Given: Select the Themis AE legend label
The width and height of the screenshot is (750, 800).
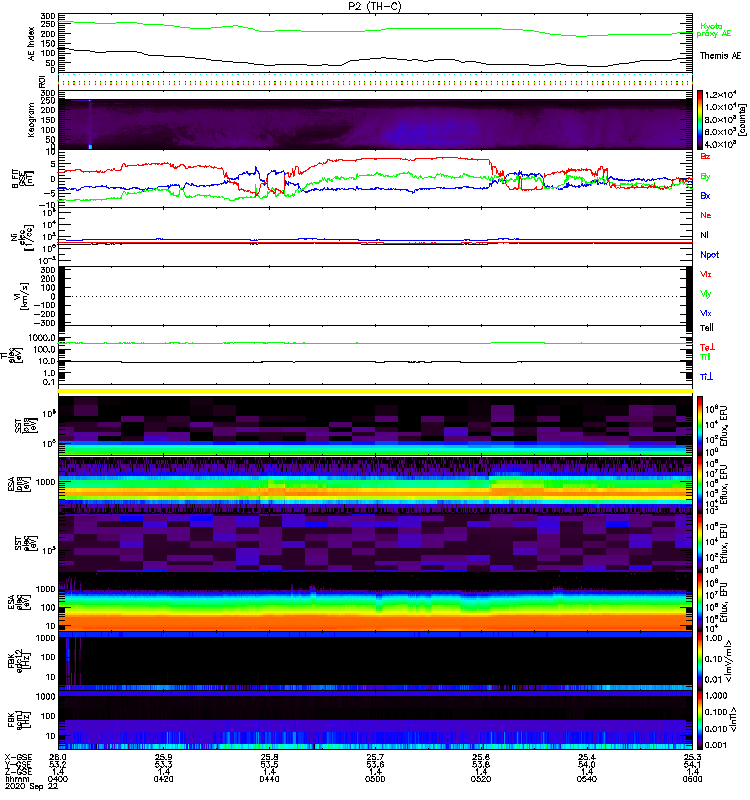Looking at the screenshot, I should click(x=720, y=56).
